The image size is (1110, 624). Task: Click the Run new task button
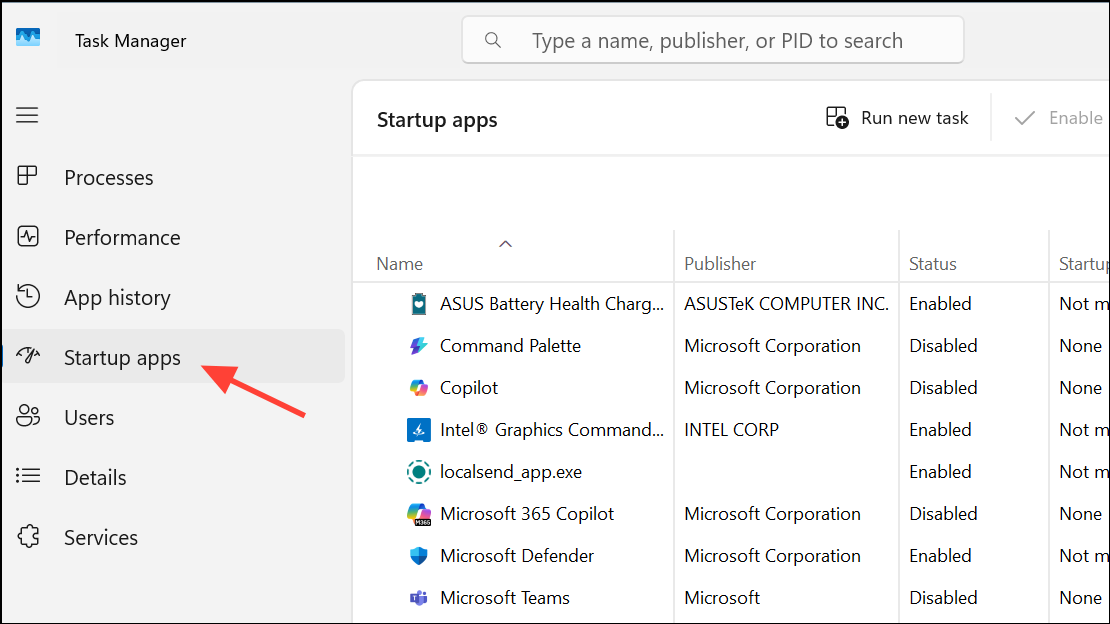click(x=897, y=118)
